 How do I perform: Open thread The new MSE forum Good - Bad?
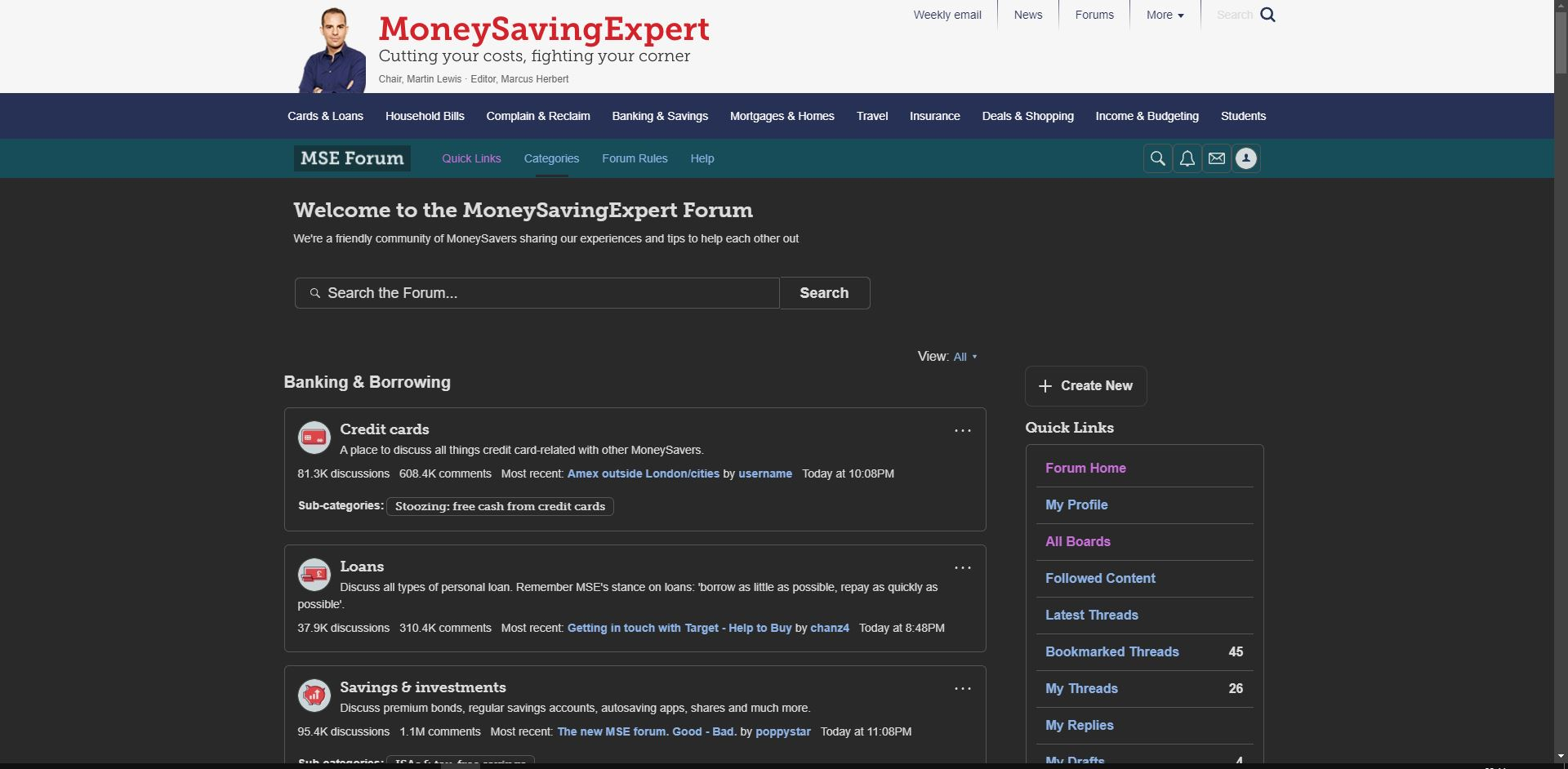pos(647,731)
